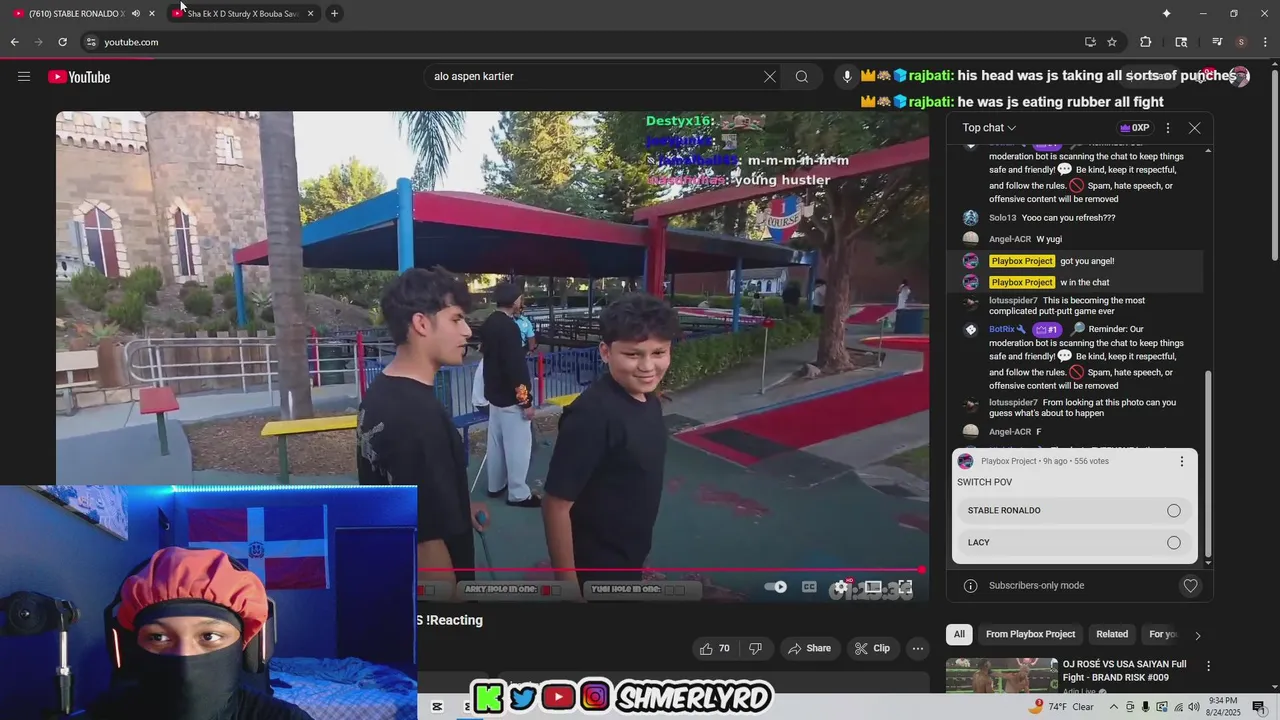This screenshot has height=720, width=1280.
Task: Bookmark this page with star icon
Action: pyautogui.click(x=1112, y=42)
